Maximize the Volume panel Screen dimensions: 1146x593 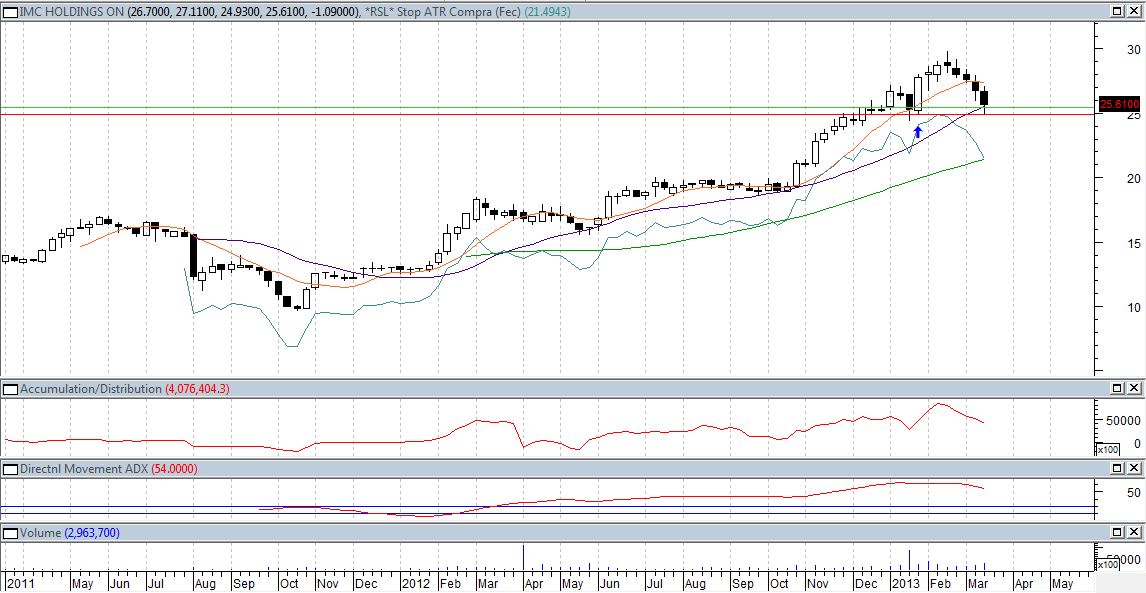pos(1117,533)
